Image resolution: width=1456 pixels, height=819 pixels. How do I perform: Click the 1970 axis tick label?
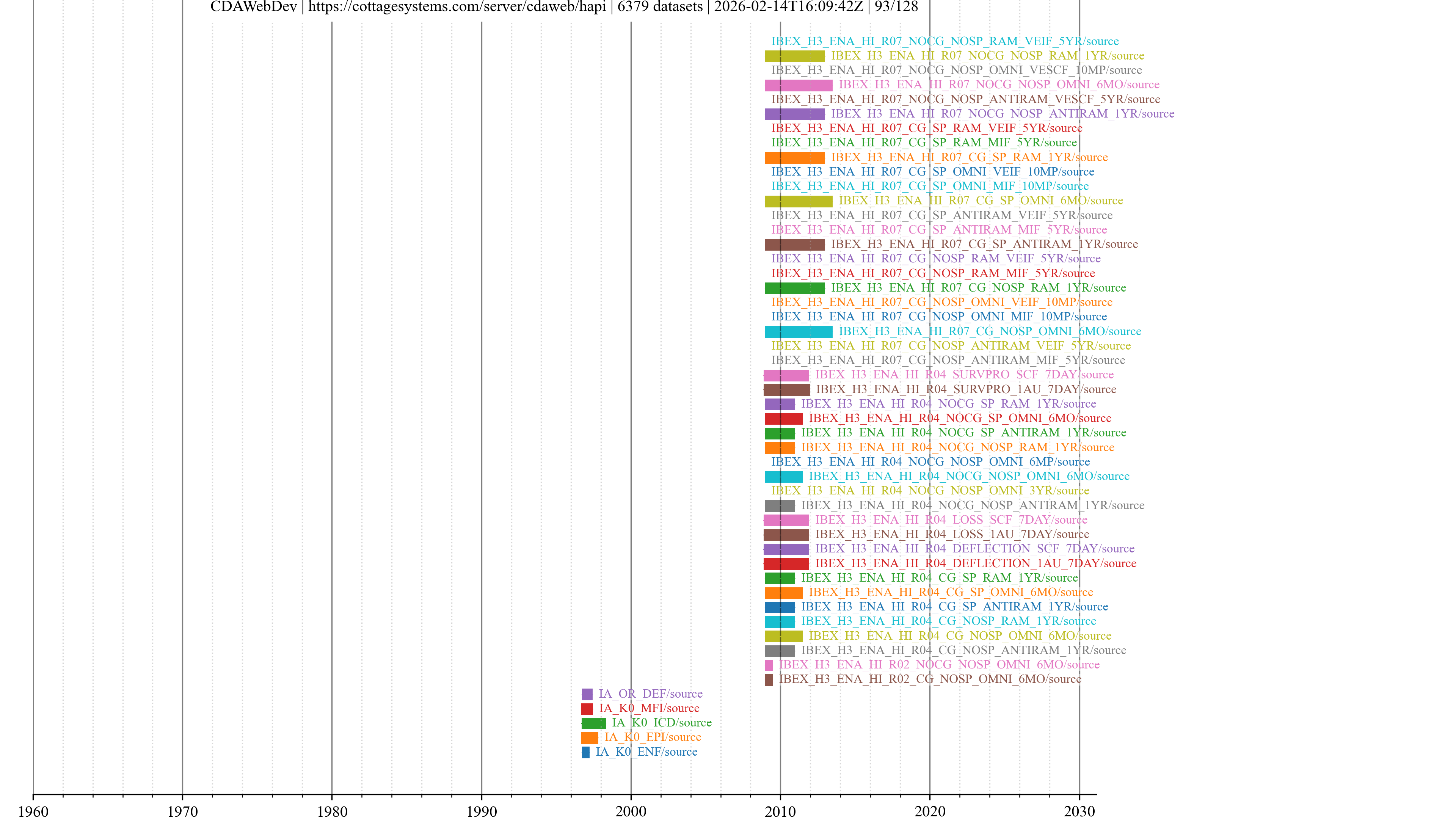182,812
